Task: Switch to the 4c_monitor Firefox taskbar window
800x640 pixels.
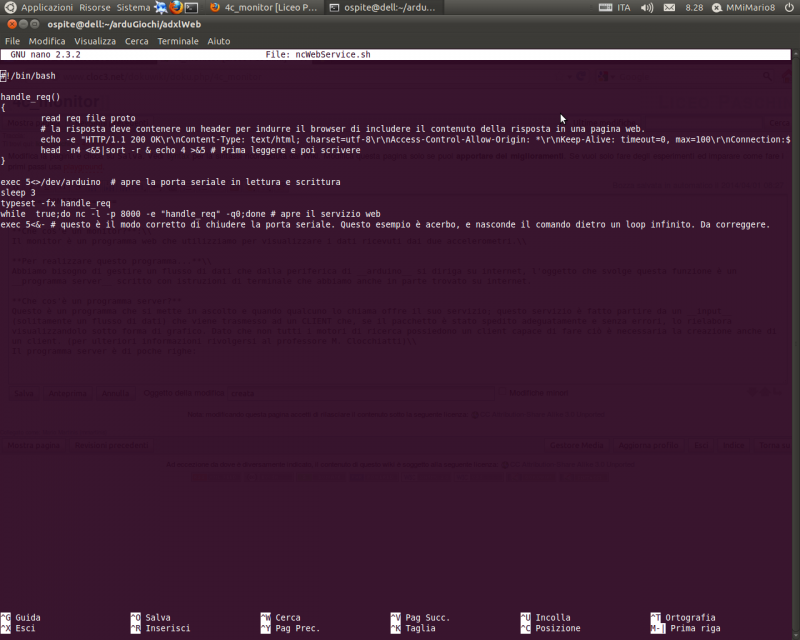Action: click(264, 8)
